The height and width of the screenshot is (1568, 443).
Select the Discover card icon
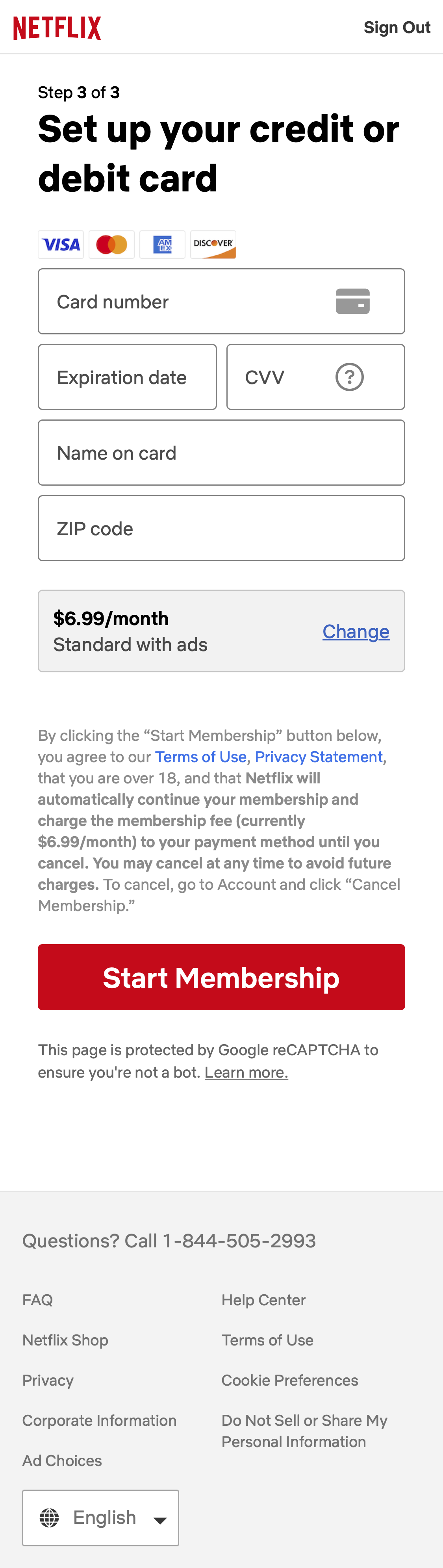(x=213, y=244)
